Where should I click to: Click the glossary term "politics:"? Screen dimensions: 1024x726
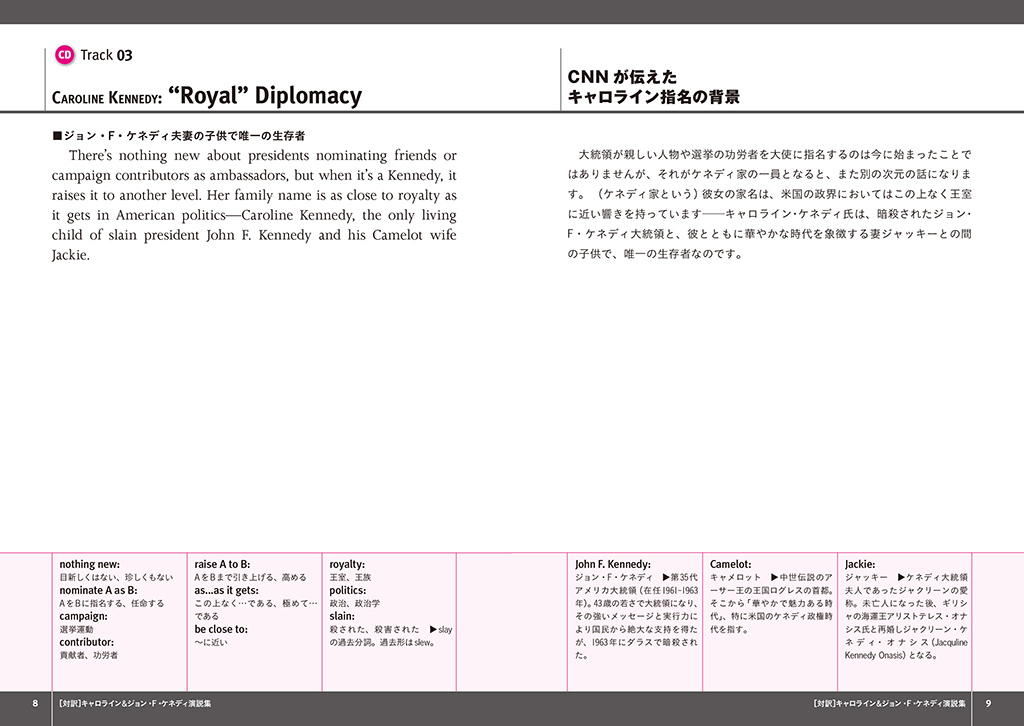point(347,590)
